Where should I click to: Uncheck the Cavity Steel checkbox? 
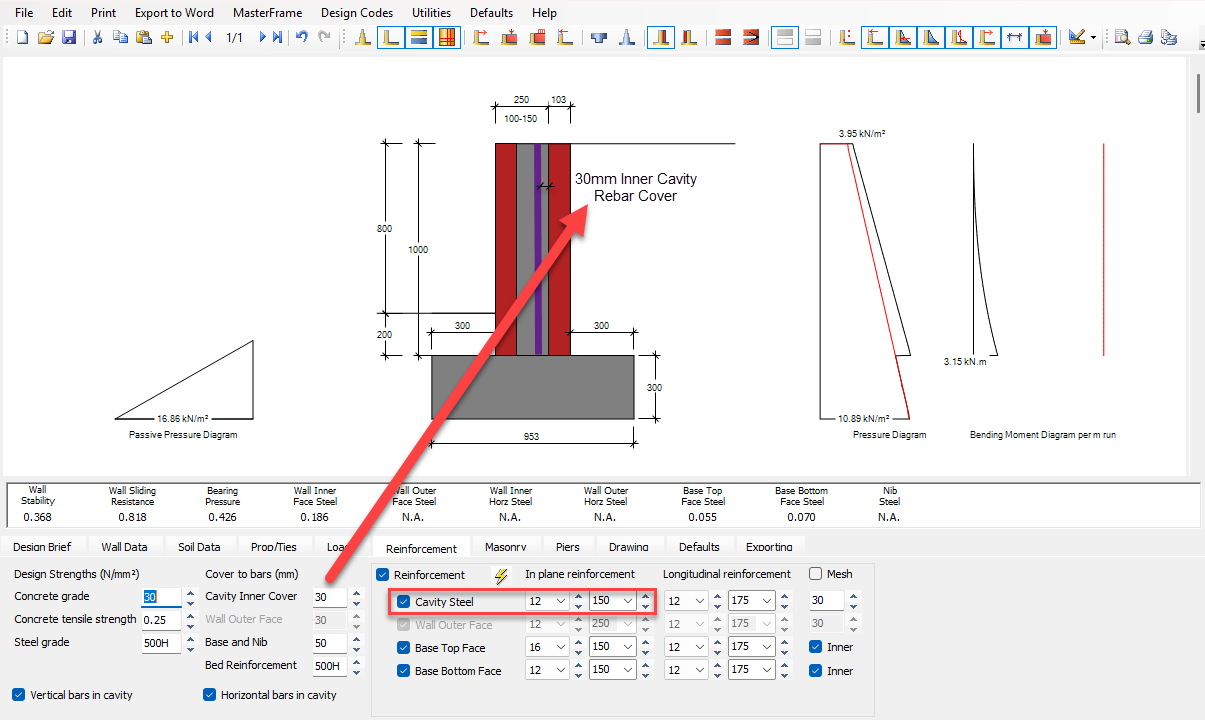[x=404, y=602]
